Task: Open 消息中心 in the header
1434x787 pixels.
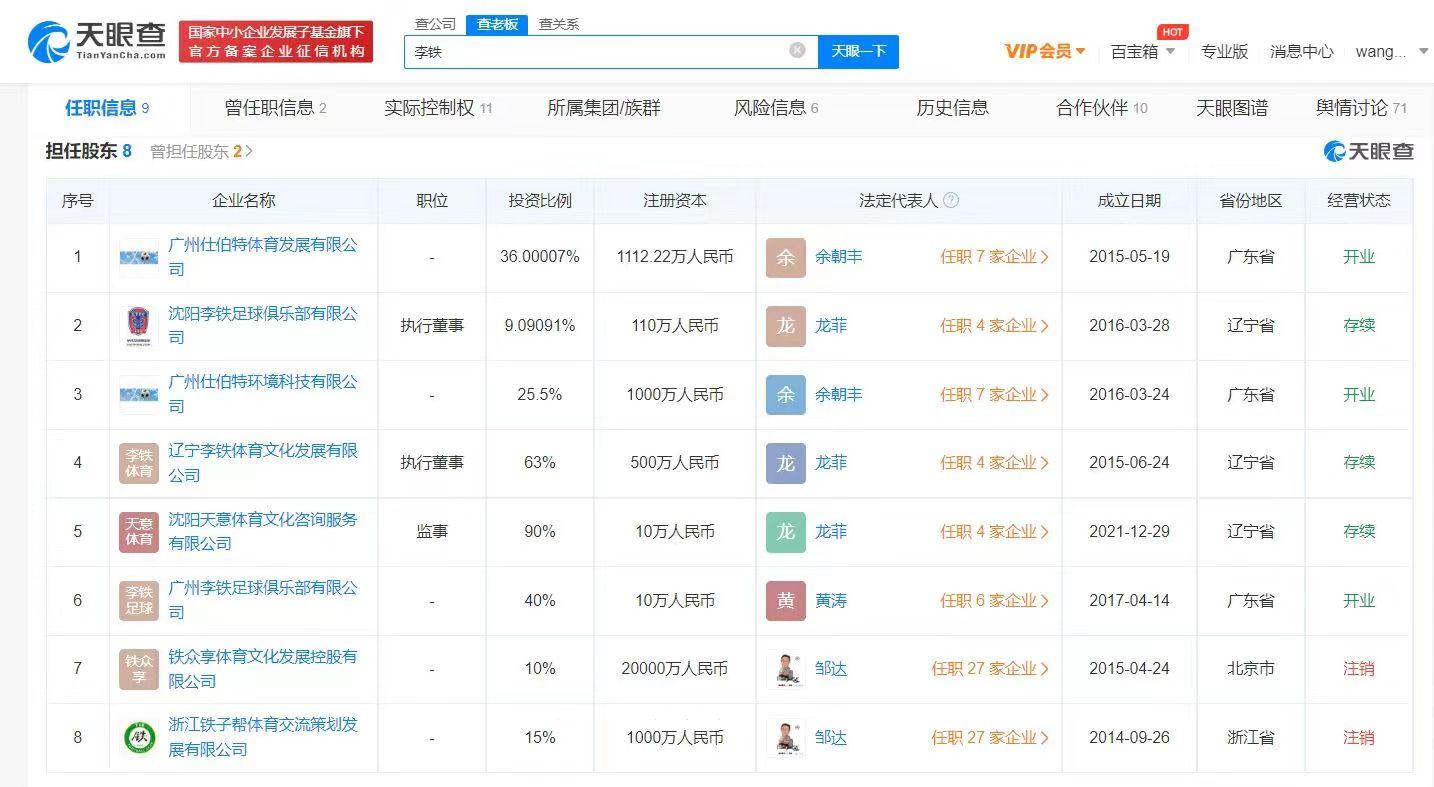Action: pyautogui.click(x=1302, y=51)
